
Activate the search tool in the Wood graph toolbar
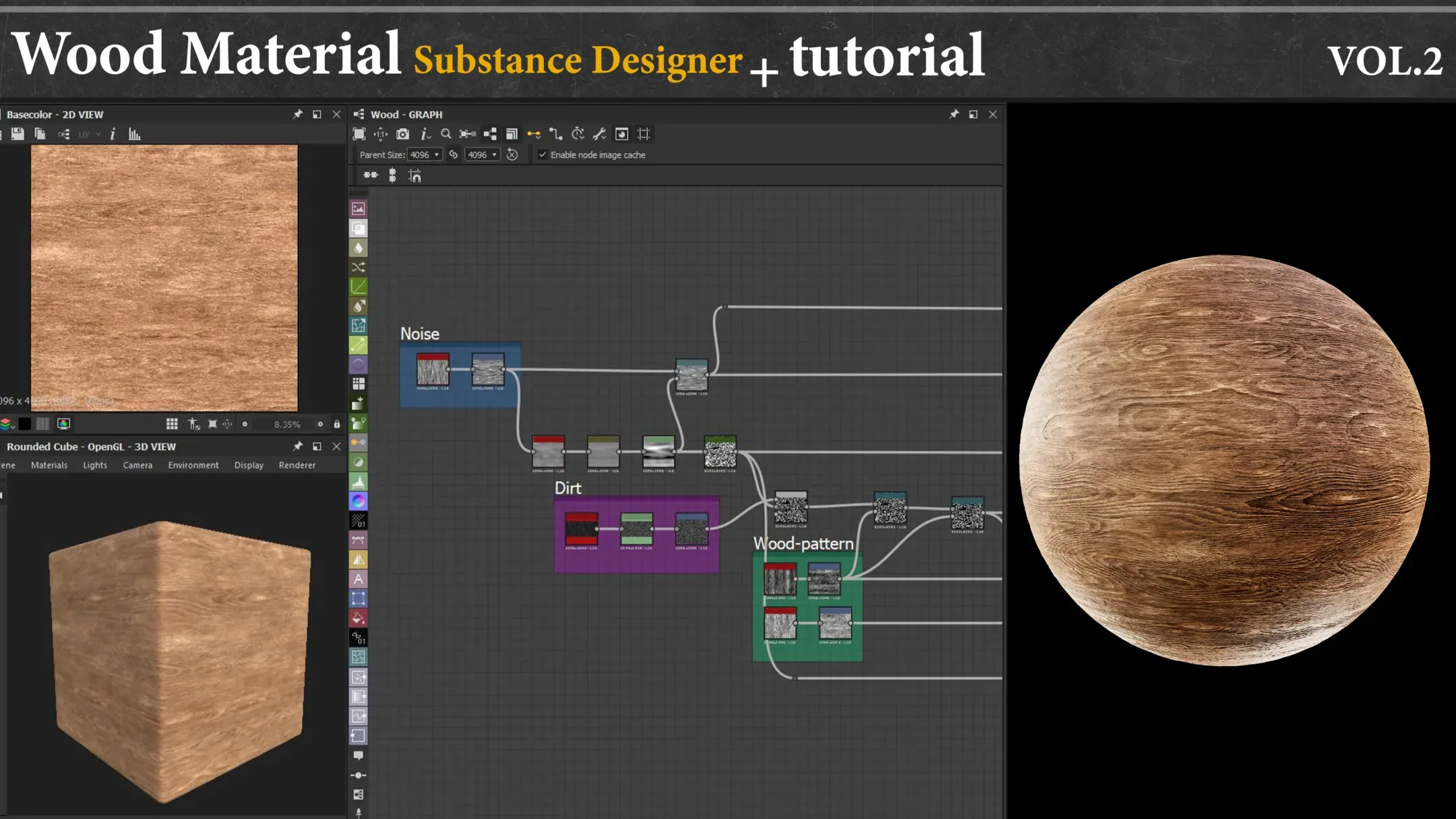pos(446,134)
